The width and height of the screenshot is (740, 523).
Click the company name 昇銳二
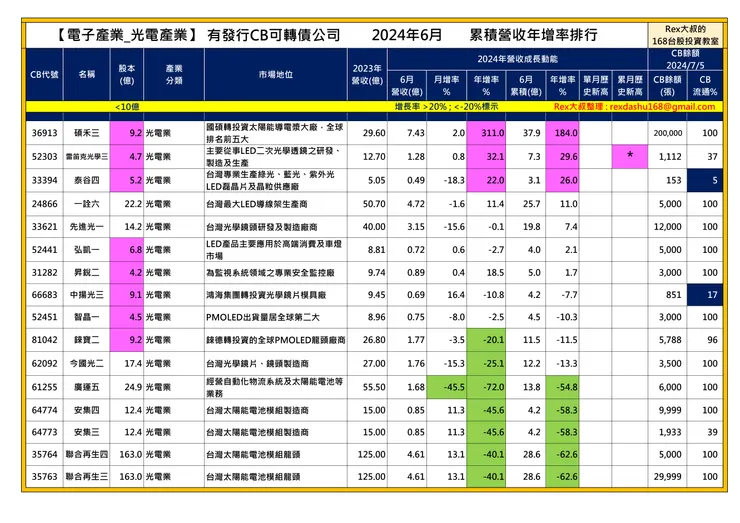click(x=87, y=273)
